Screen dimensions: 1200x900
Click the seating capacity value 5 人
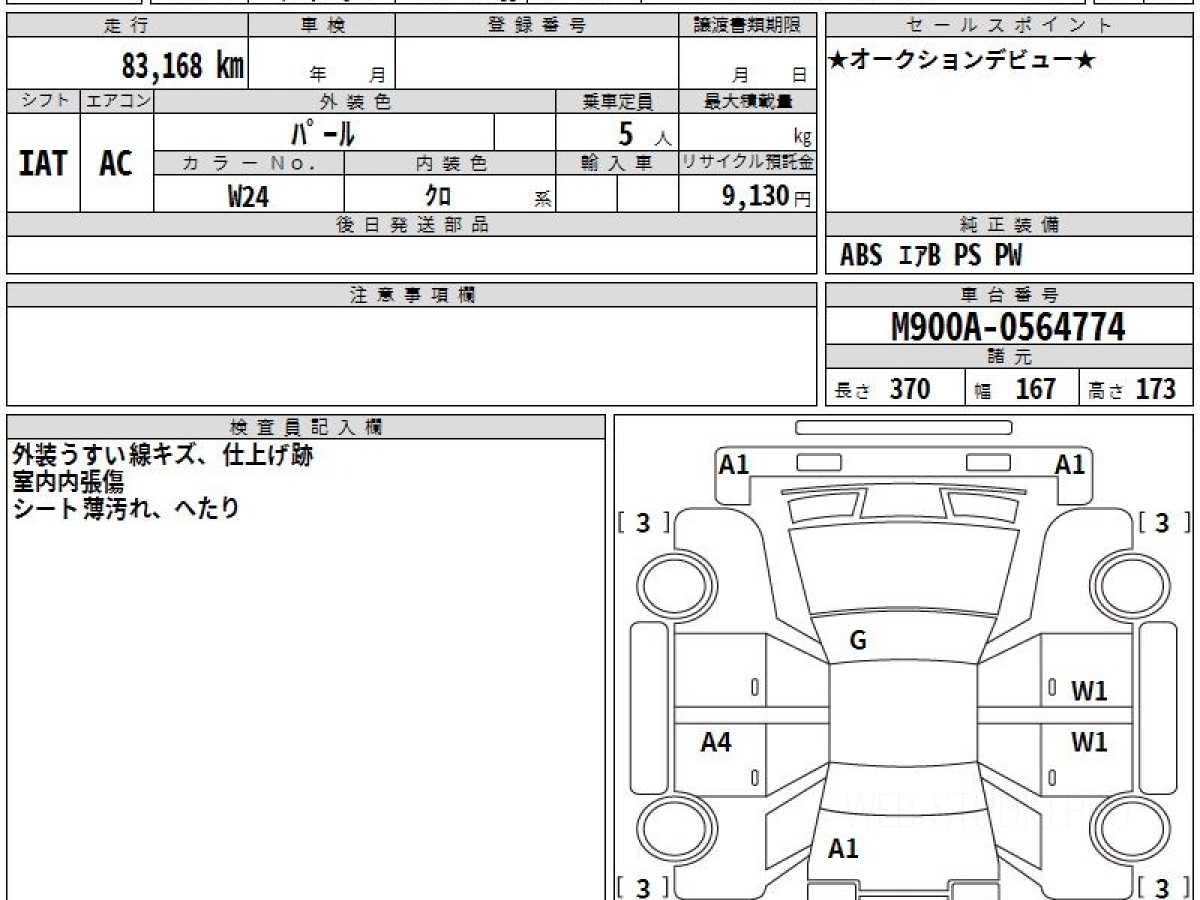tap(643, 133)
